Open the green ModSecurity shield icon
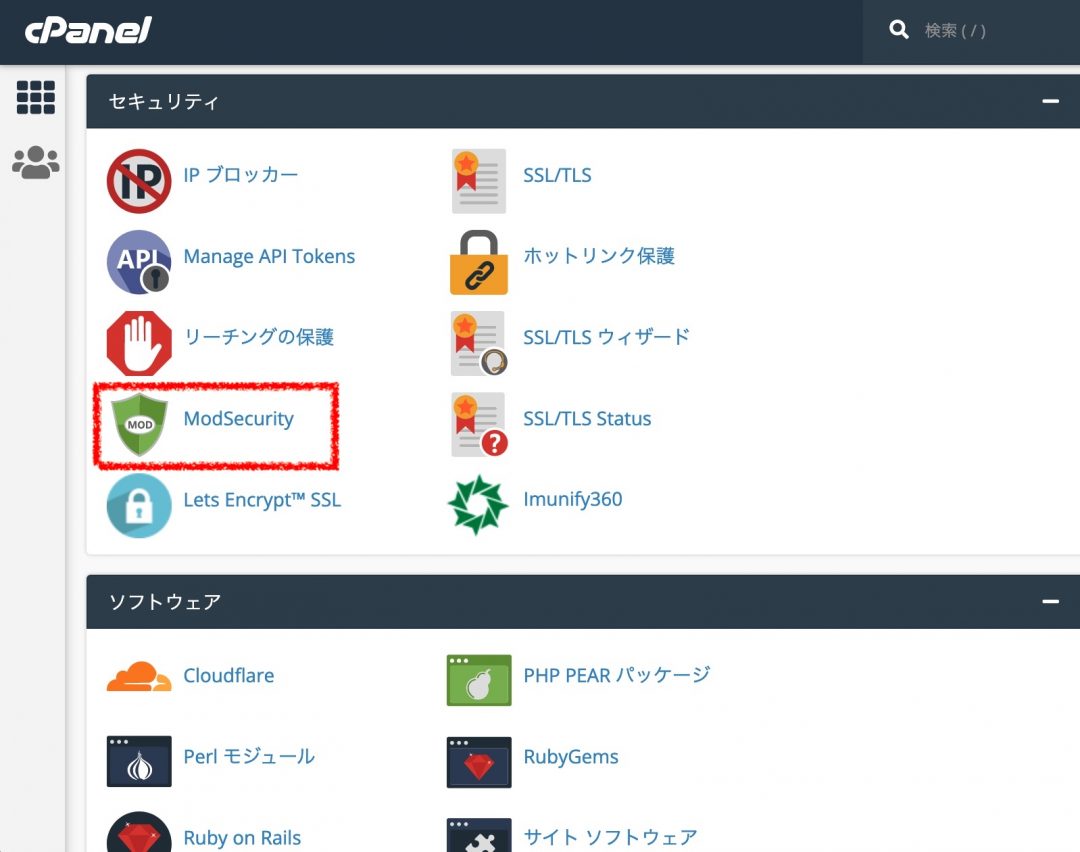This screenshot has width=1080, height=852. tap(139, 424)
